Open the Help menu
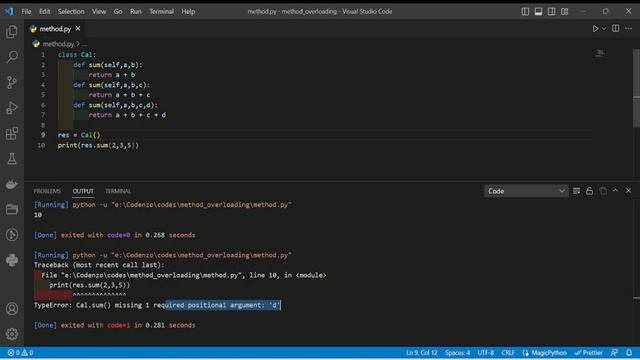The image size is (640, 360). tap(188, 11)
